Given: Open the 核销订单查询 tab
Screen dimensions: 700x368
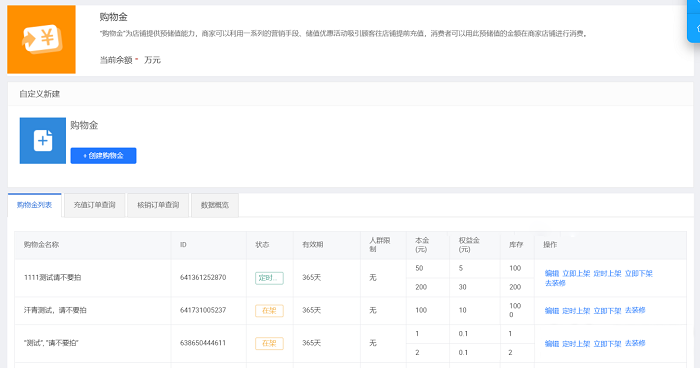Looking at the screenshot, I should [x=158, y=205].
